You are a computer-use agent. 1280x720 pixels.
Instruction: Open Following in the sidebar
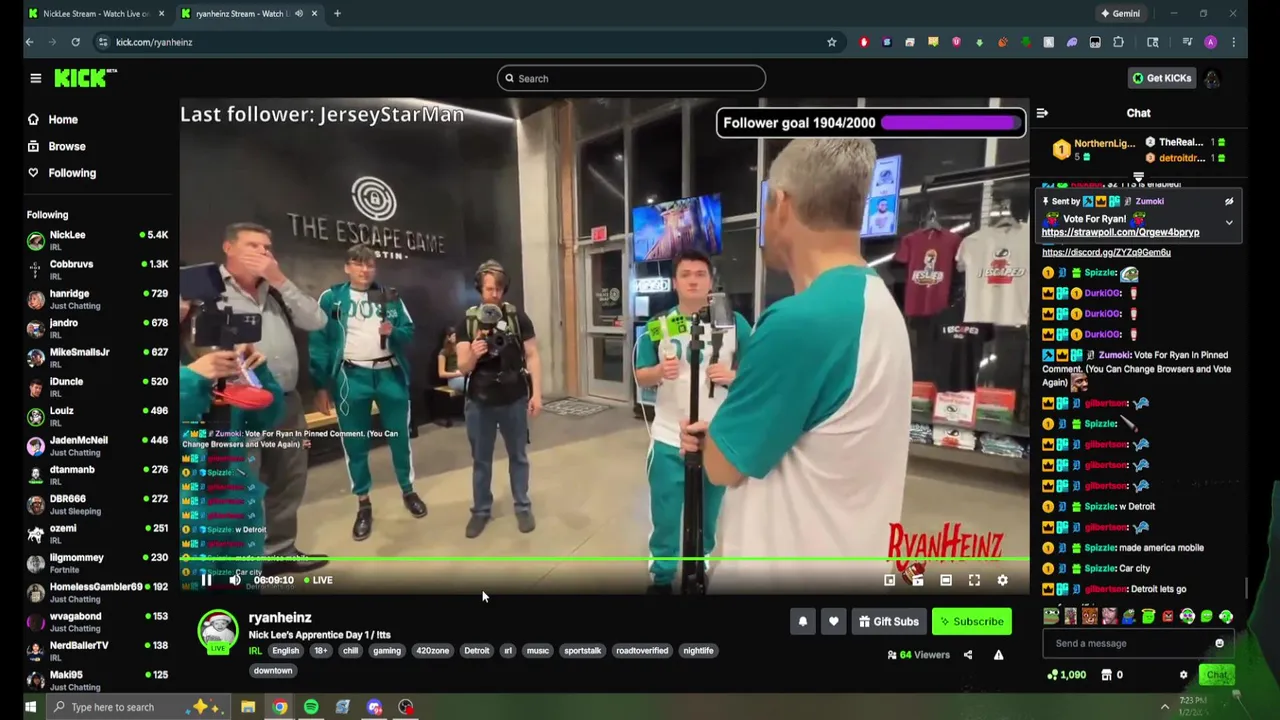[72, 173]
